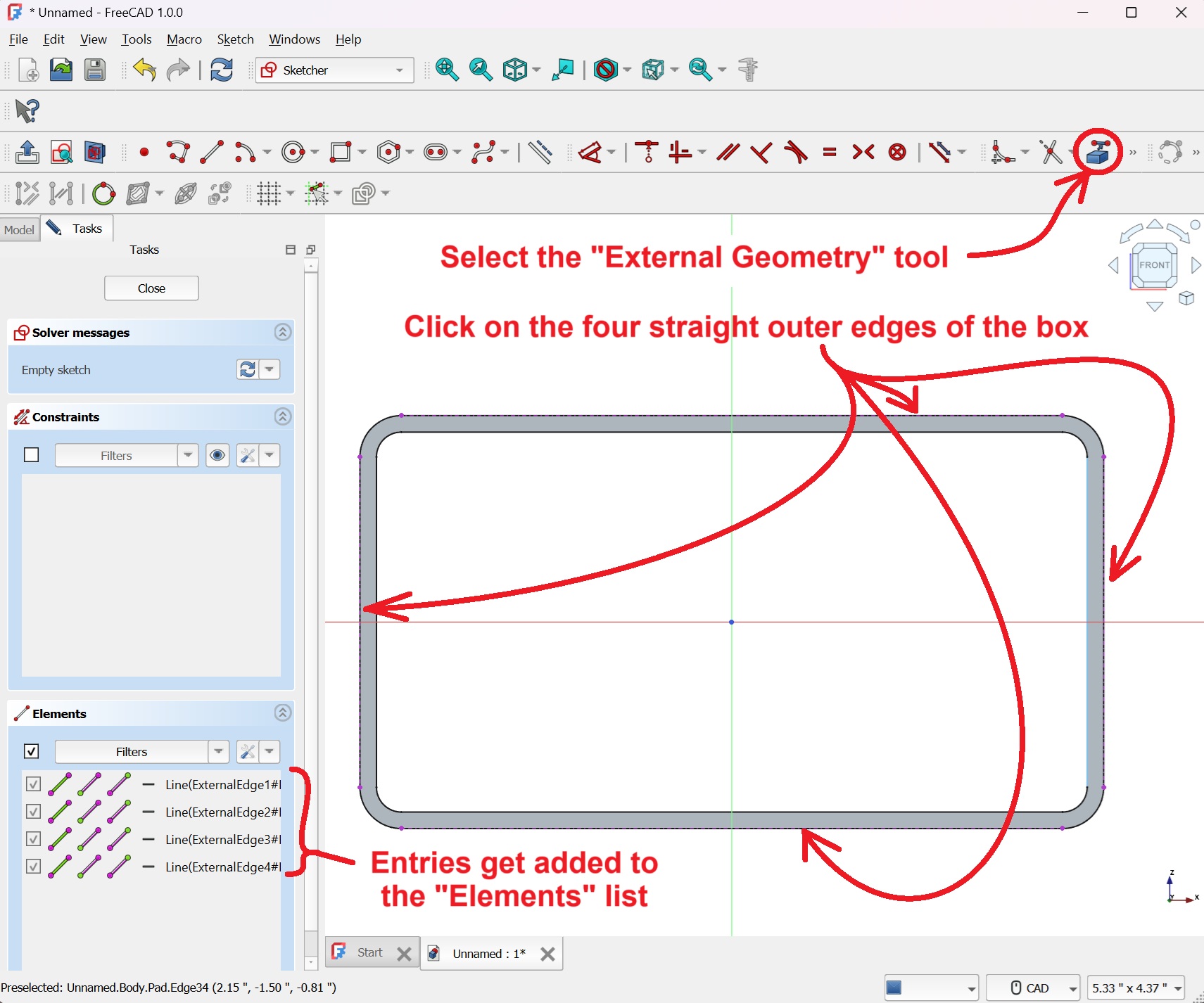This screenshot has width=1204, height=1003.
Task: Open the CAD navigation style dropdown
Action: click(1032, 988)
